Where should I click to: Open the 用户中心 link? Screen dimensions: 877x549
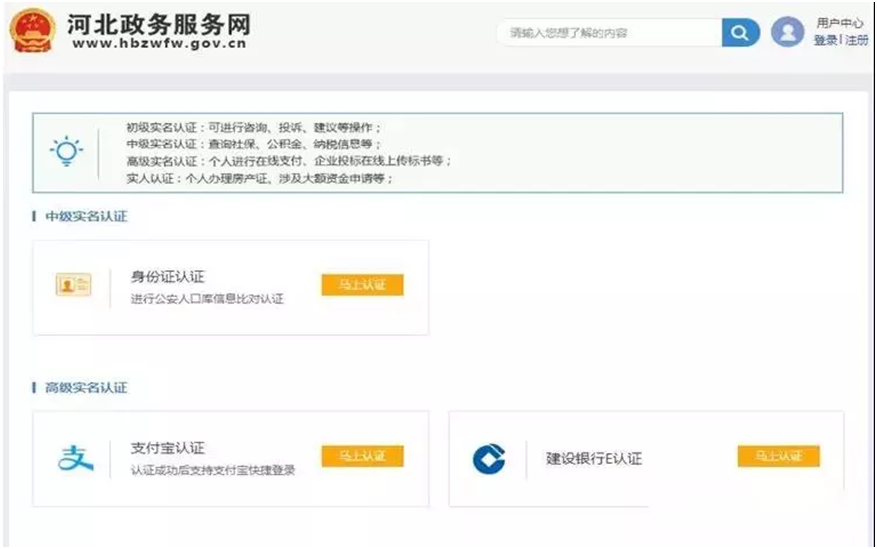click(x=840, y=23)
